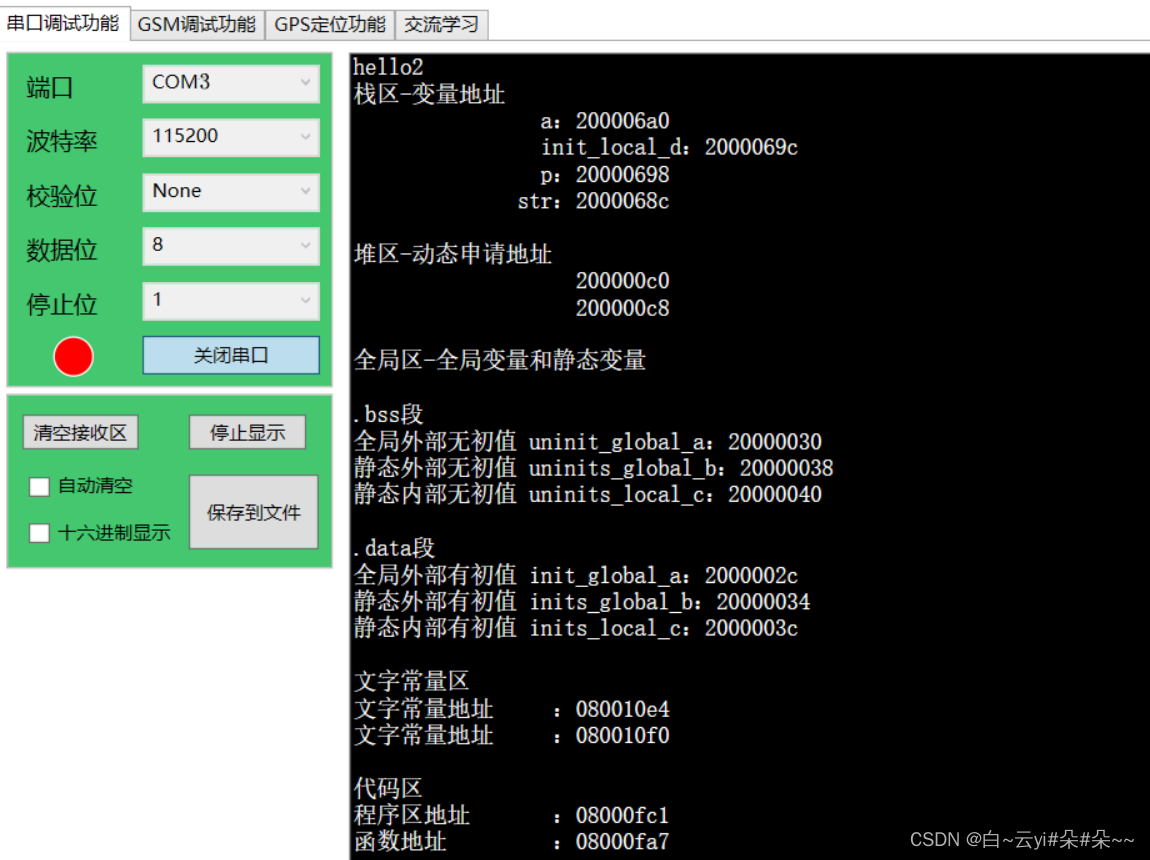This screenshot has width=1150, height=860.
Task: Click the red port status indicator
Action: 73,356
